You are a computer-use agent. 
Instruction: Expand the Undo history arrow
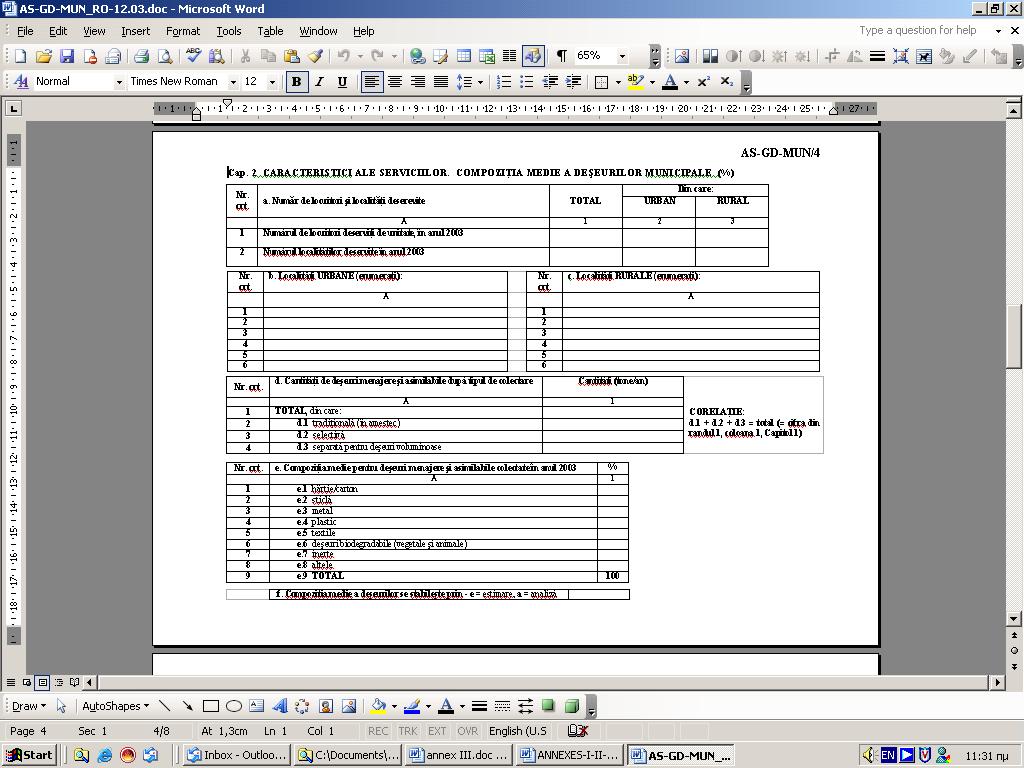coord(360,57)
